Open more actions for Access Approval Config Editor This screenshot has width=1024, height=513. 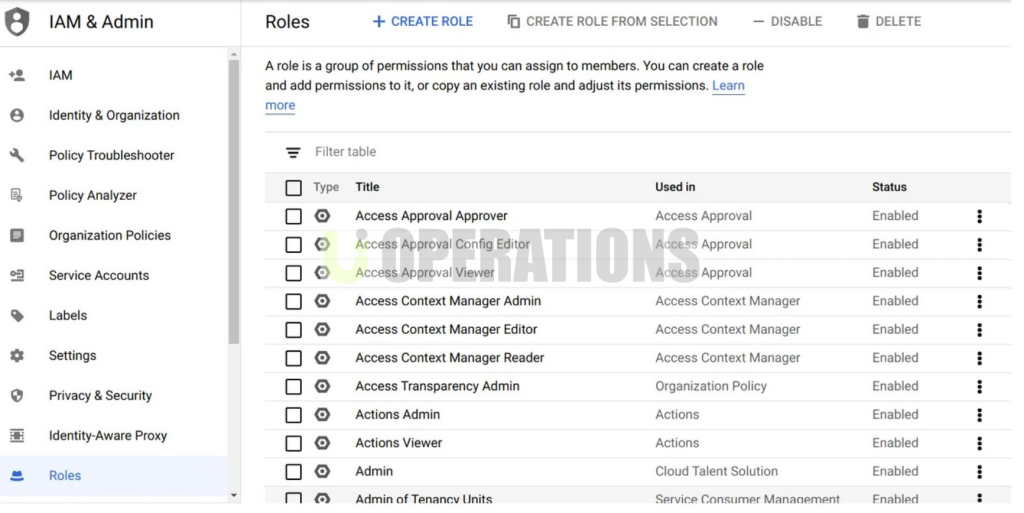tap(979, 245)
